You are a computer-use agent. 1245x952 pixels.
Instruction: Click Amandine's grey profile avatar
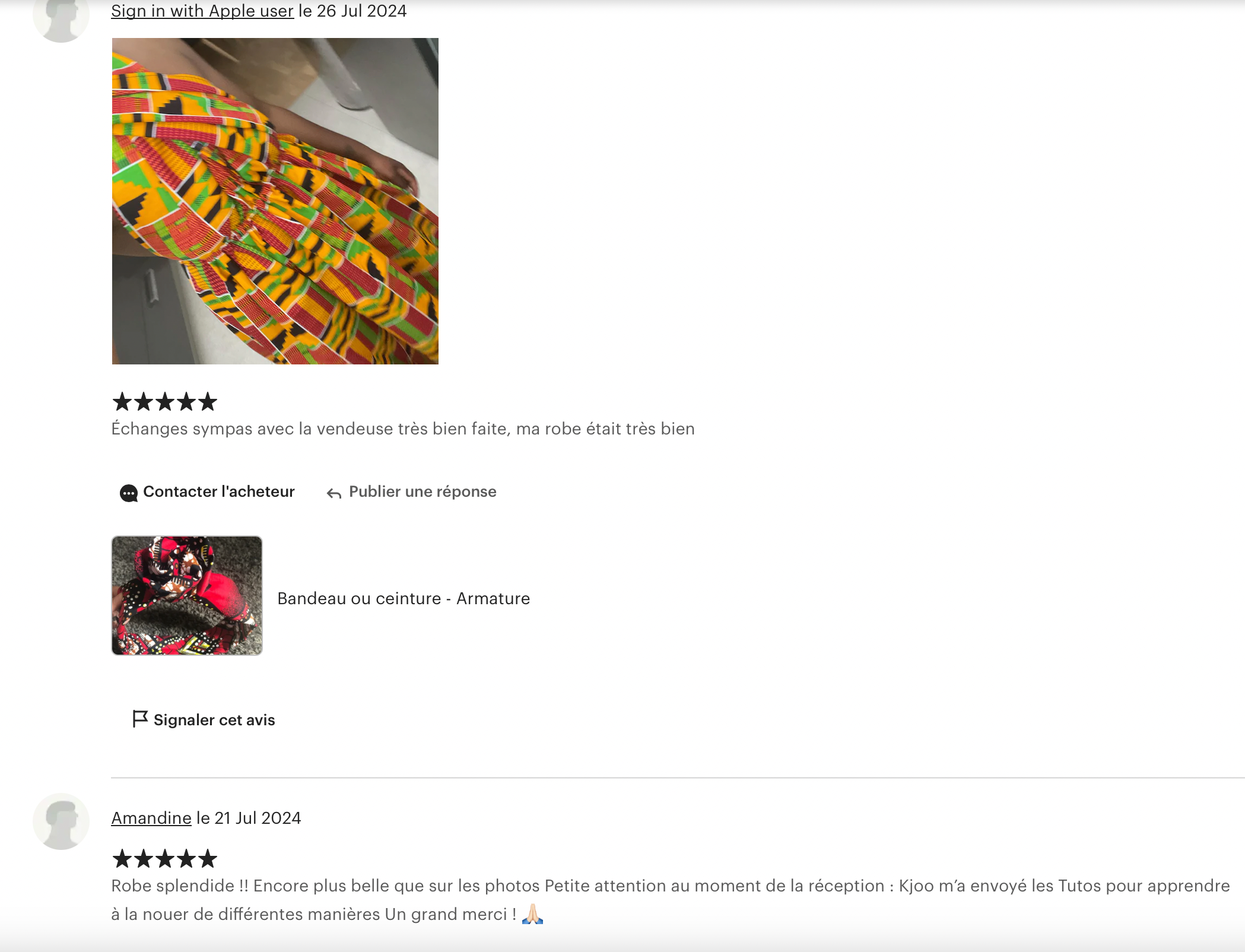(61, 821)
